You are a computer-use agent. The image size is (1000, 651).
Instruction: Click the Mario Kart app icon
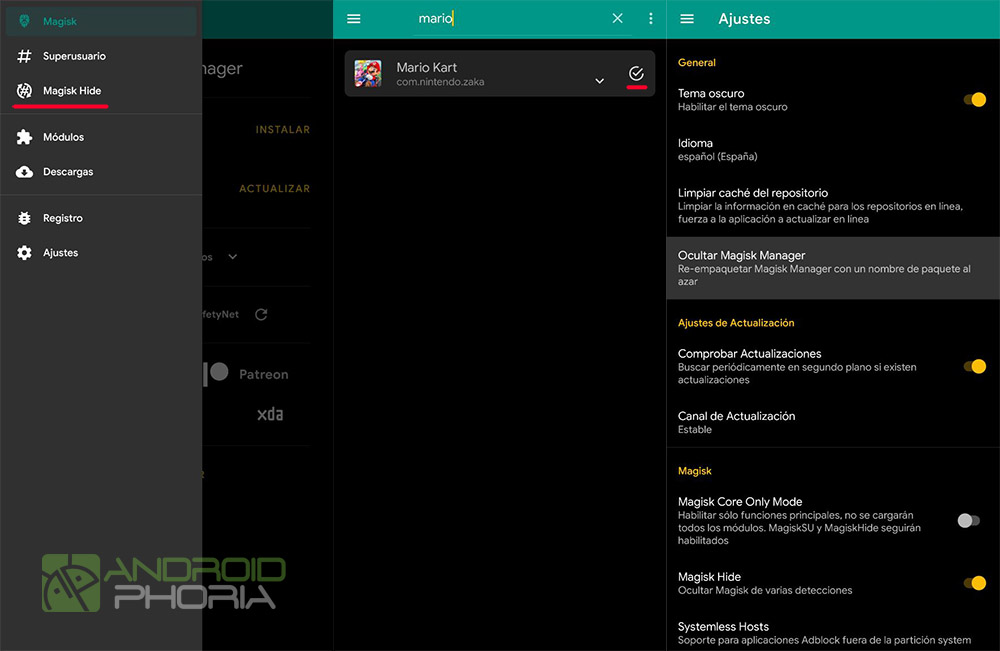click(368, 73)
